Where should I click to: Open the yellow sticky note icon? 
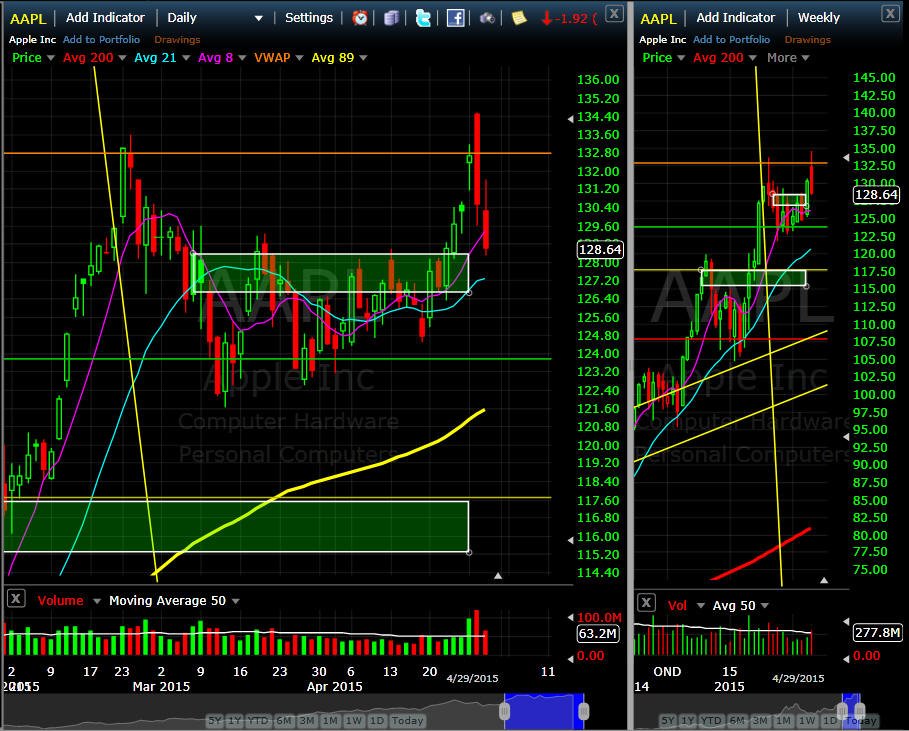(x=519, y=18)
